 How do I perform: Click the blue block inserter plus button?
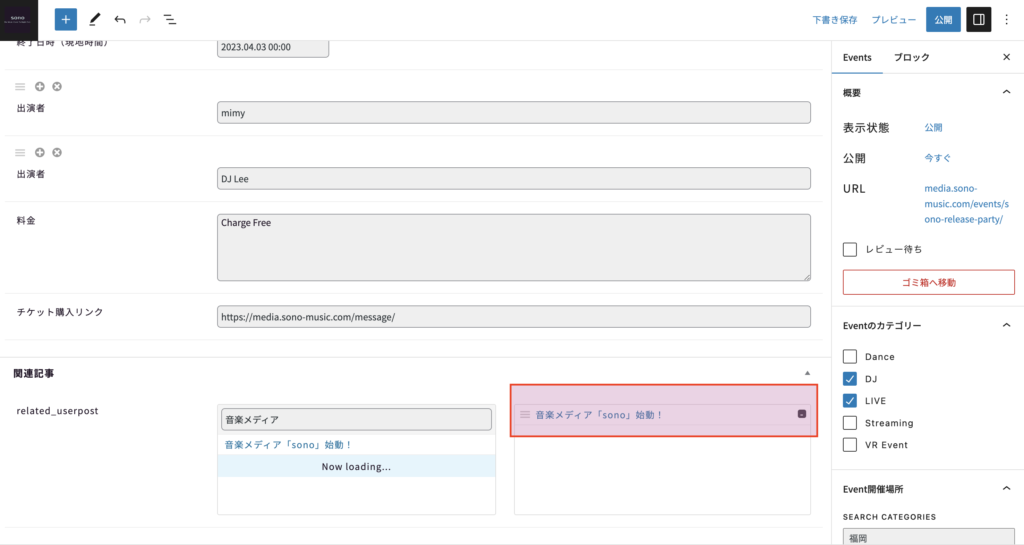click(65, 19)
